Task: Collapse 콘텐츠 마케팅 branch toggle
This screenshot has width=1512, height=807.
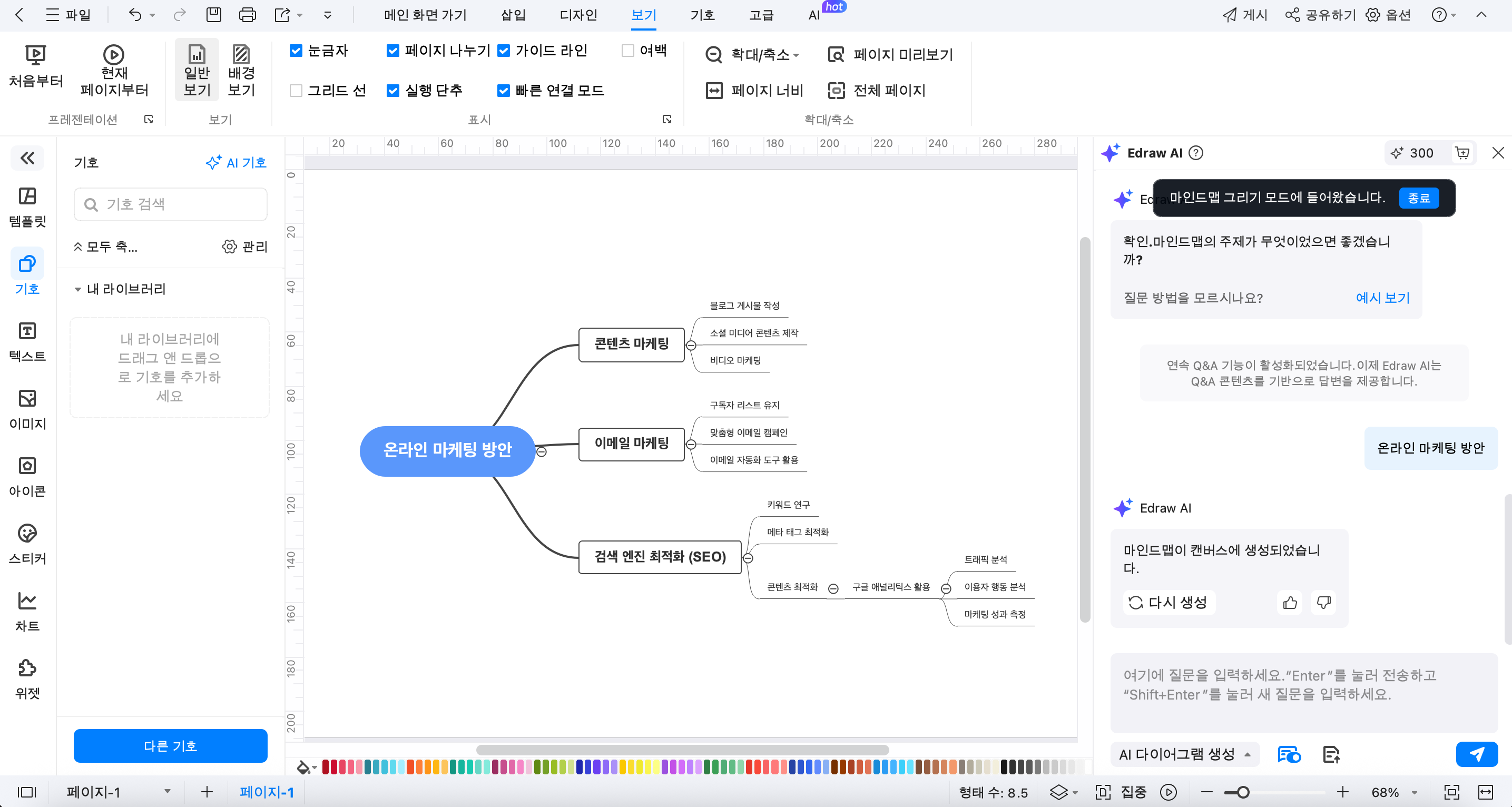Action: (x=691, y=345)
